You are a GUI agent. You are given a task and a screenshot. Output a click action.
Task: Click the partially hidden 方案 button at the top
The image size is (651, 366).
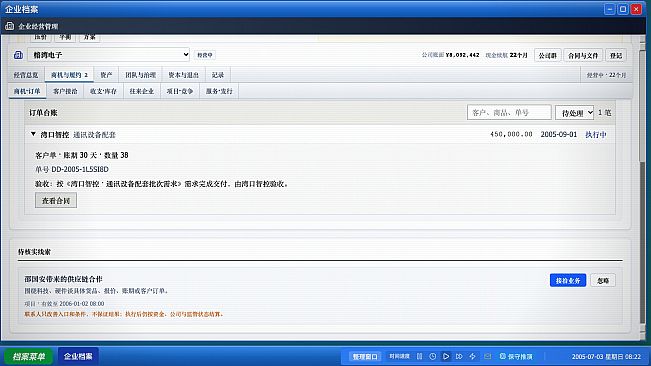click(x=89, y=37)
